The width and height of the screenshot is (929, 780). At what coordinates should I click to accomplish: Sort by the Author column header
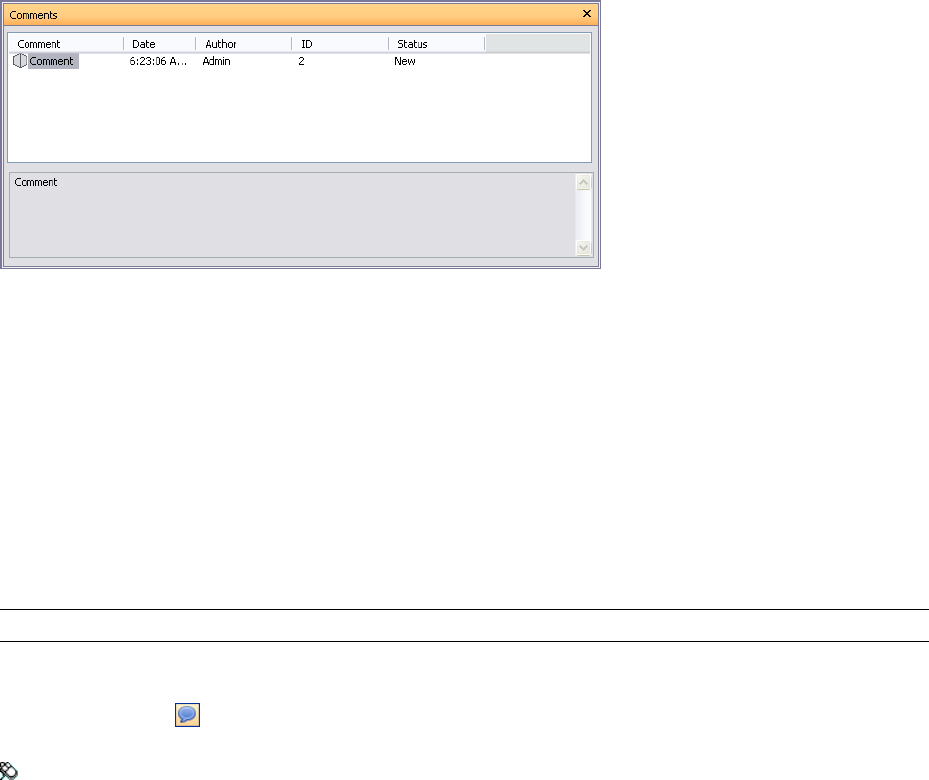point(244,44)
